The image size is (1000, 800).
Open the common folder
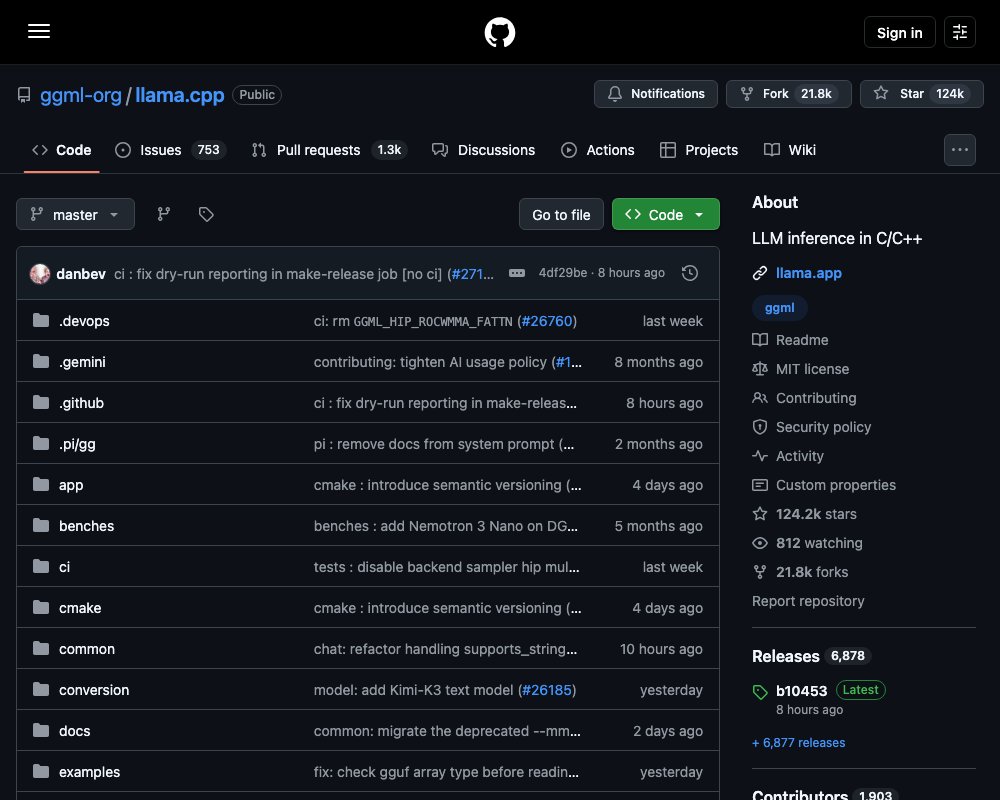pyautogui.click(x=87, y=649)
